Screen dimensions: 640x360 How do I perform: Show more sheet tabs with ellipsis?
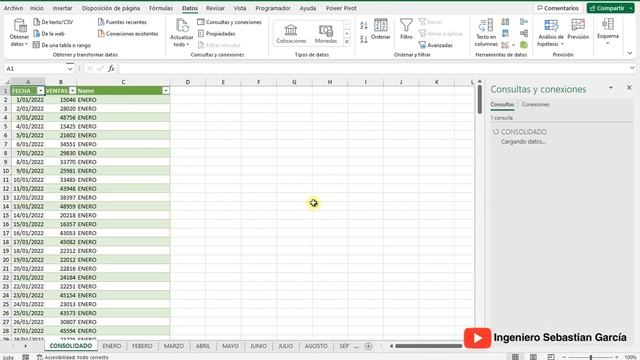[356, 347]
